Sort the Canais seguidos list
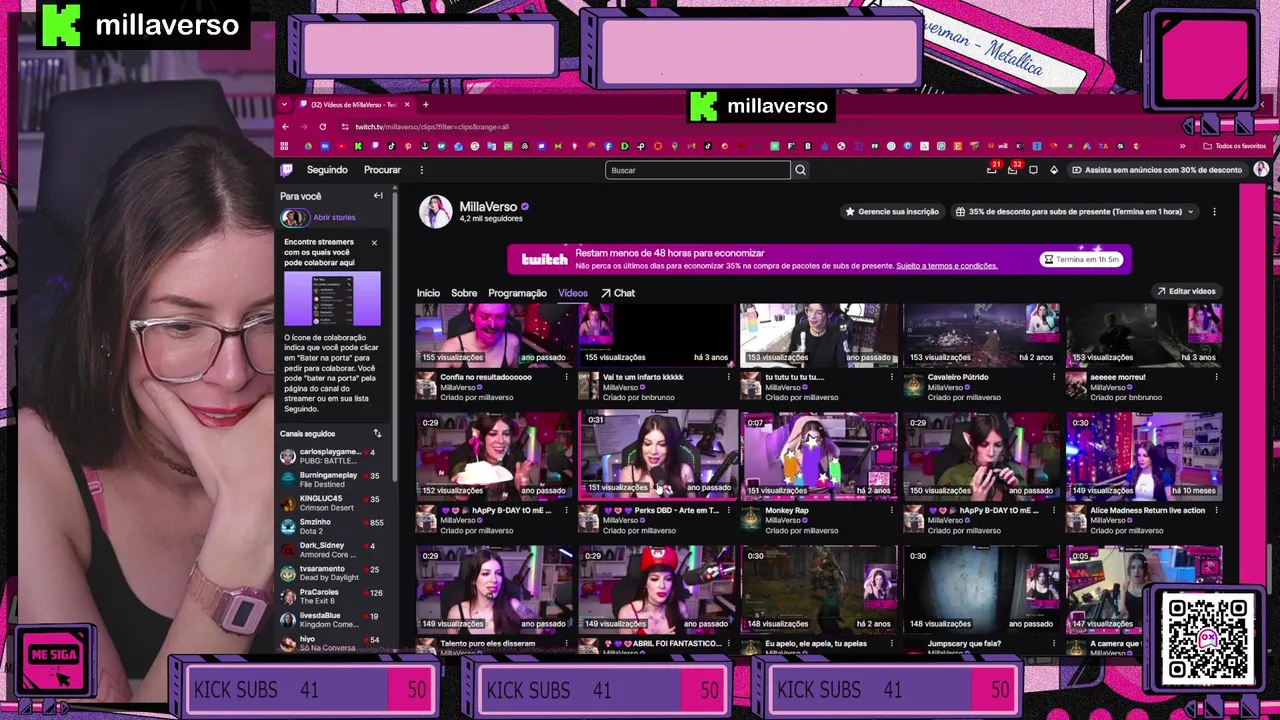 pyautogui.click(x=377, y=434)
